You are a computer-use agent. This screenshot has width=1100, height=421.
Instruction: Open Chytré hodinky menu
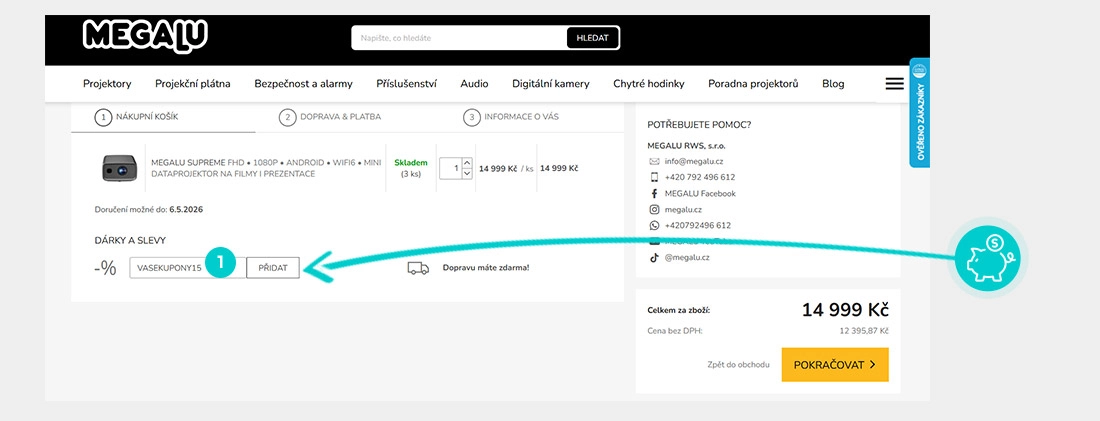click(x=649, y=83)
